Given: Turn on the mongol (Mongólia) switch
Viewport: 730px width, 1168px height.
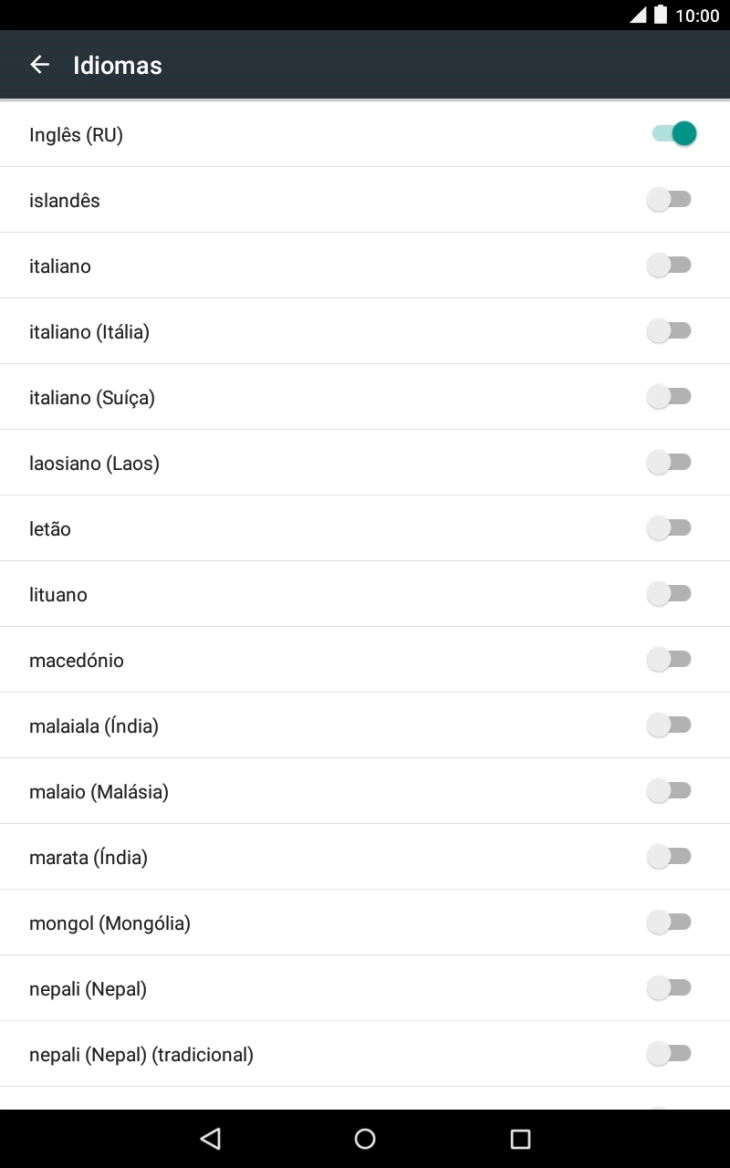Looking at the screenshot, I should [x=669, y=923].
